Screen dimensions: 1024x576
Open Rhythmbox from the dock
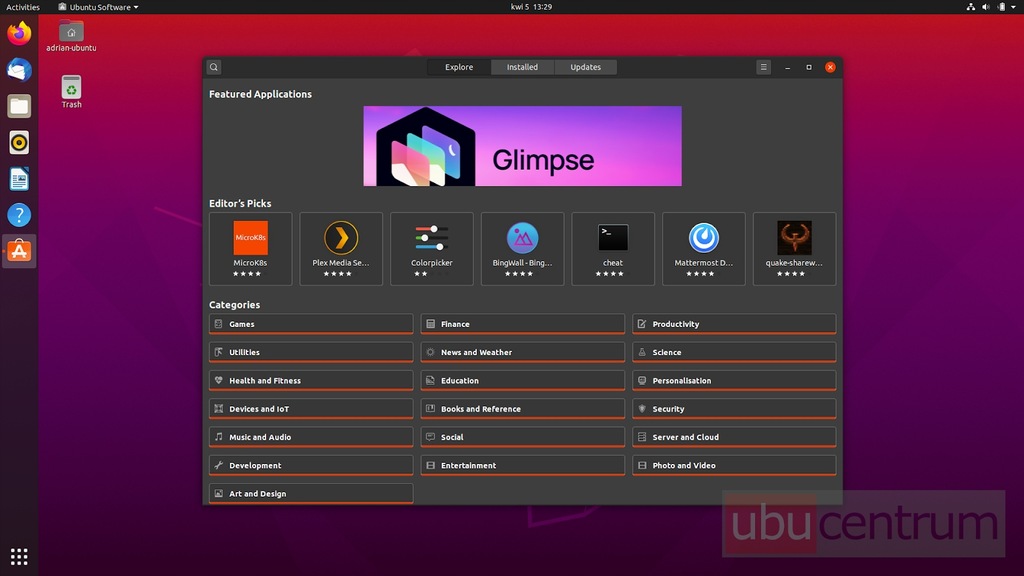point(19,142)
